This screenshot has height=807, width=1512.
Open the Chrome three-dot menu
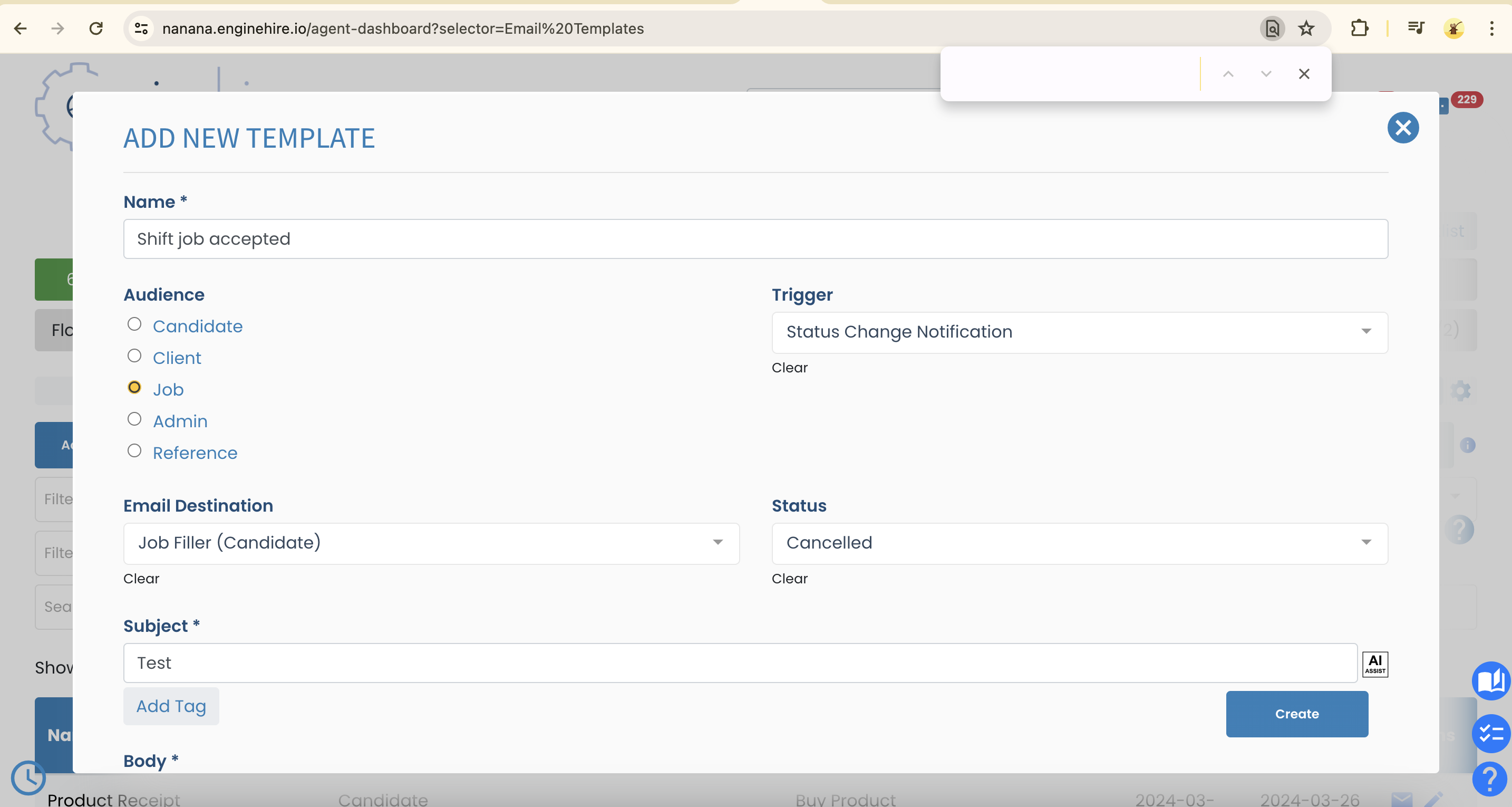[1491, 28]
